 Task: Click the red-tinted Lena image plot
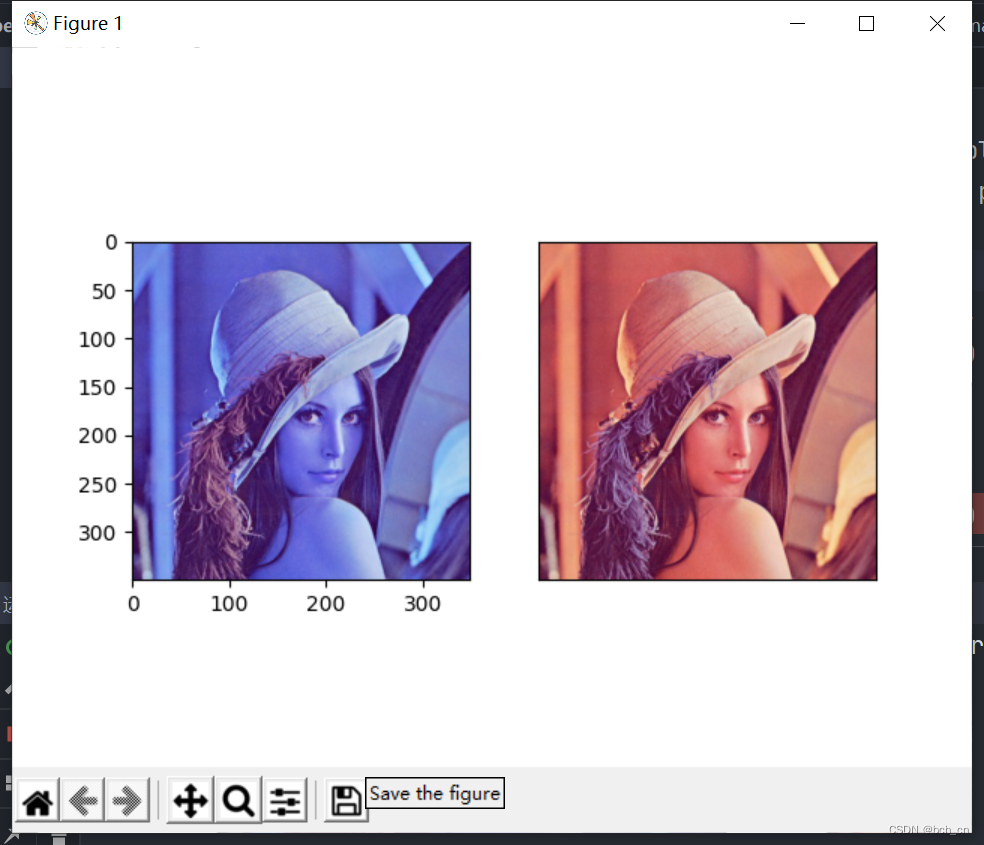[x=708, y=412]
